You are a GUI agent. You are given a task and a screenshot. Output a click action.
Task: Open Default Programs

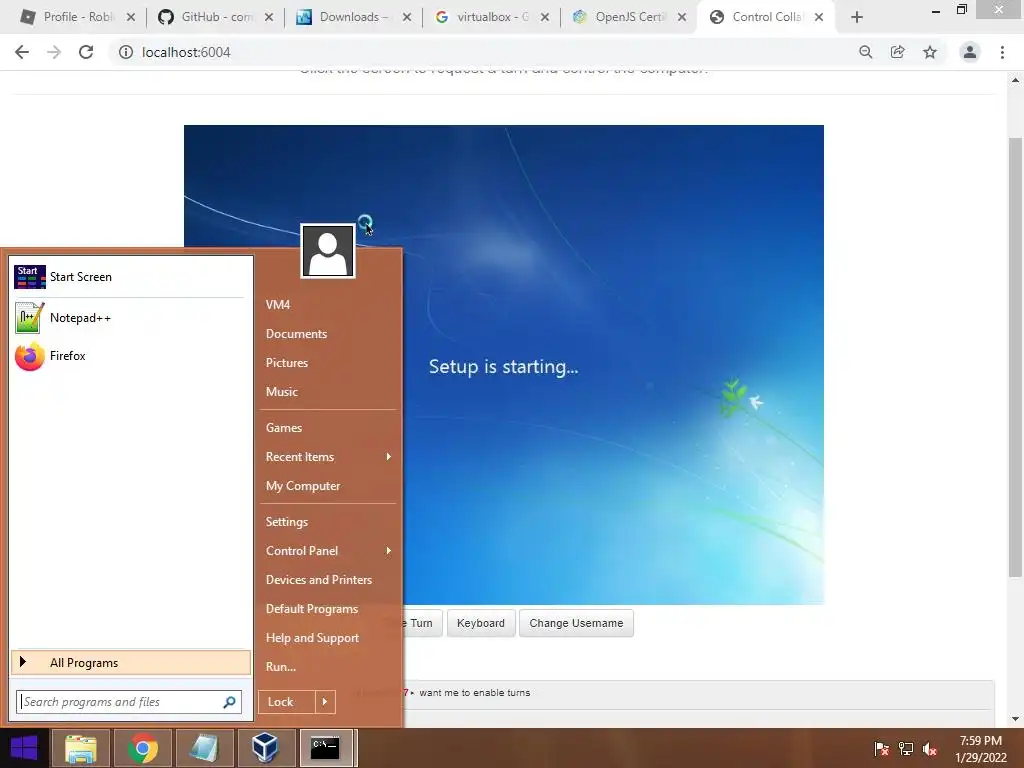[312, 609]
